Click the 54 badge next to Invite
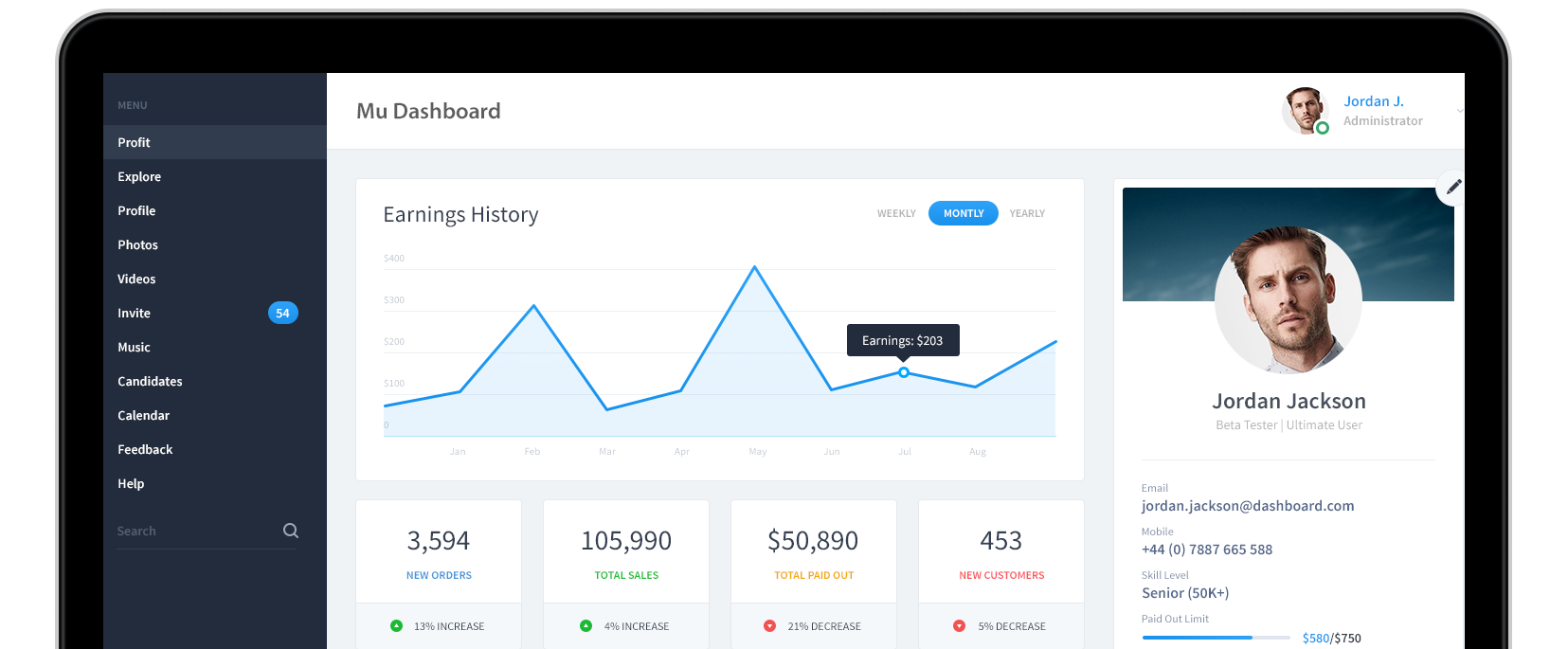 point(282,313)
